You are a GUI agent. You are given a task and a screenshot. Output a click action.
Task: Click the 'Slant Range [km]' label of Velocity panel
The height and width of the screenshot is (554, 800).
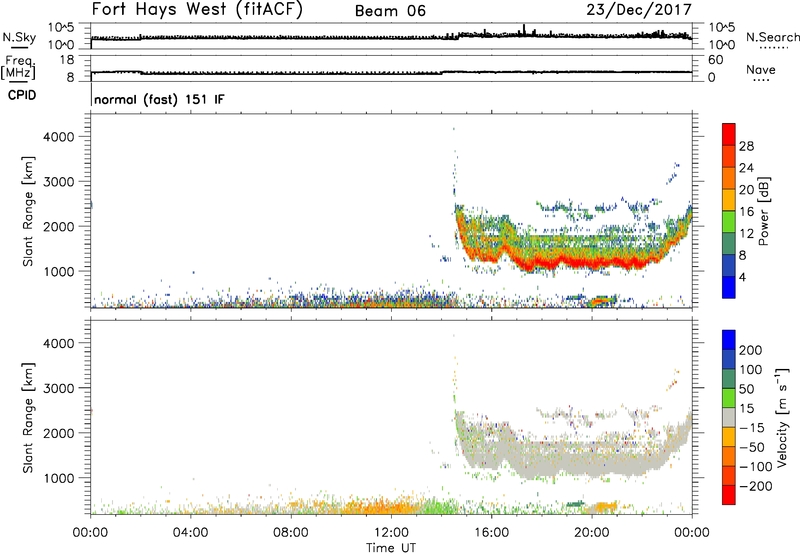(28, 418)
